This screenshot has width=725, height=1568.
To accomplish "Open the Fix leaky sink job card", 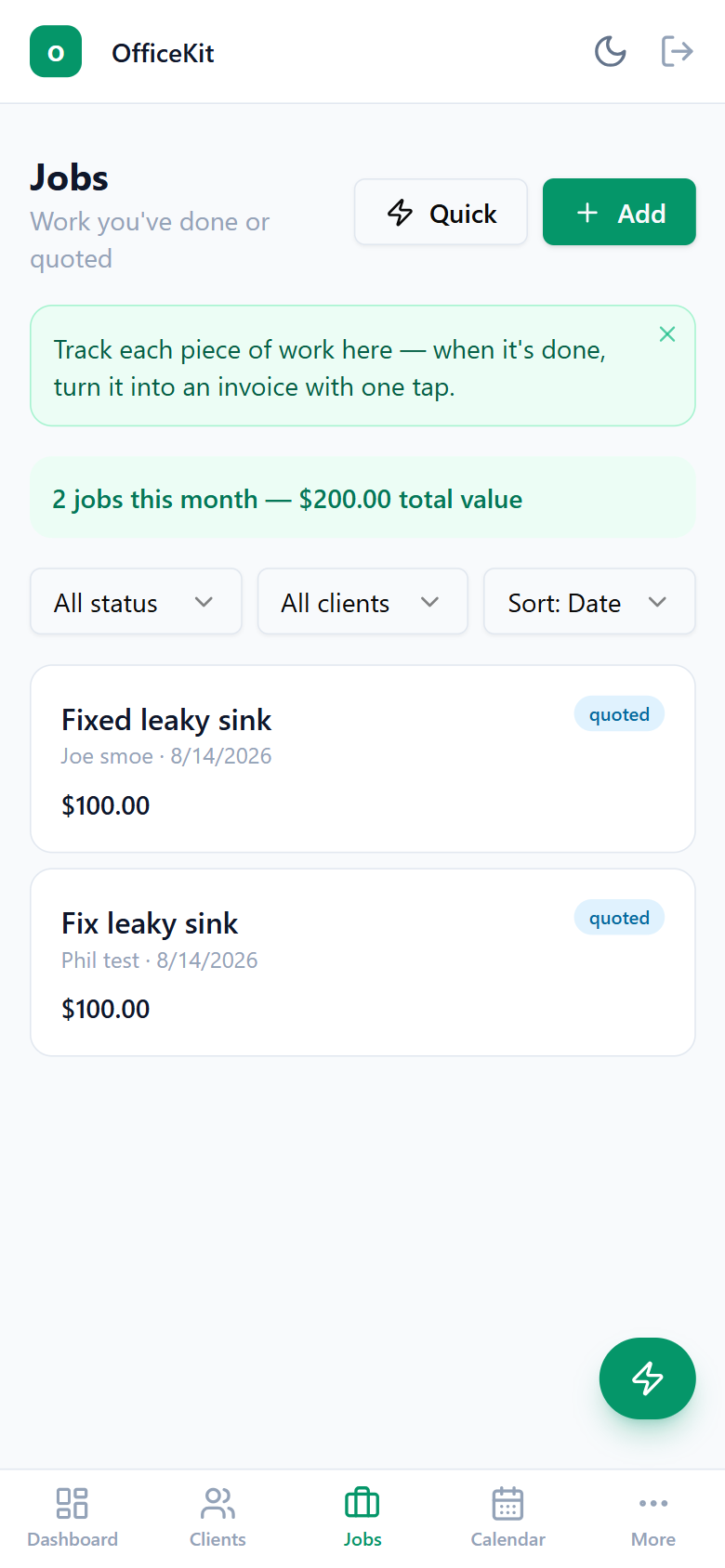I will [362, 962].
